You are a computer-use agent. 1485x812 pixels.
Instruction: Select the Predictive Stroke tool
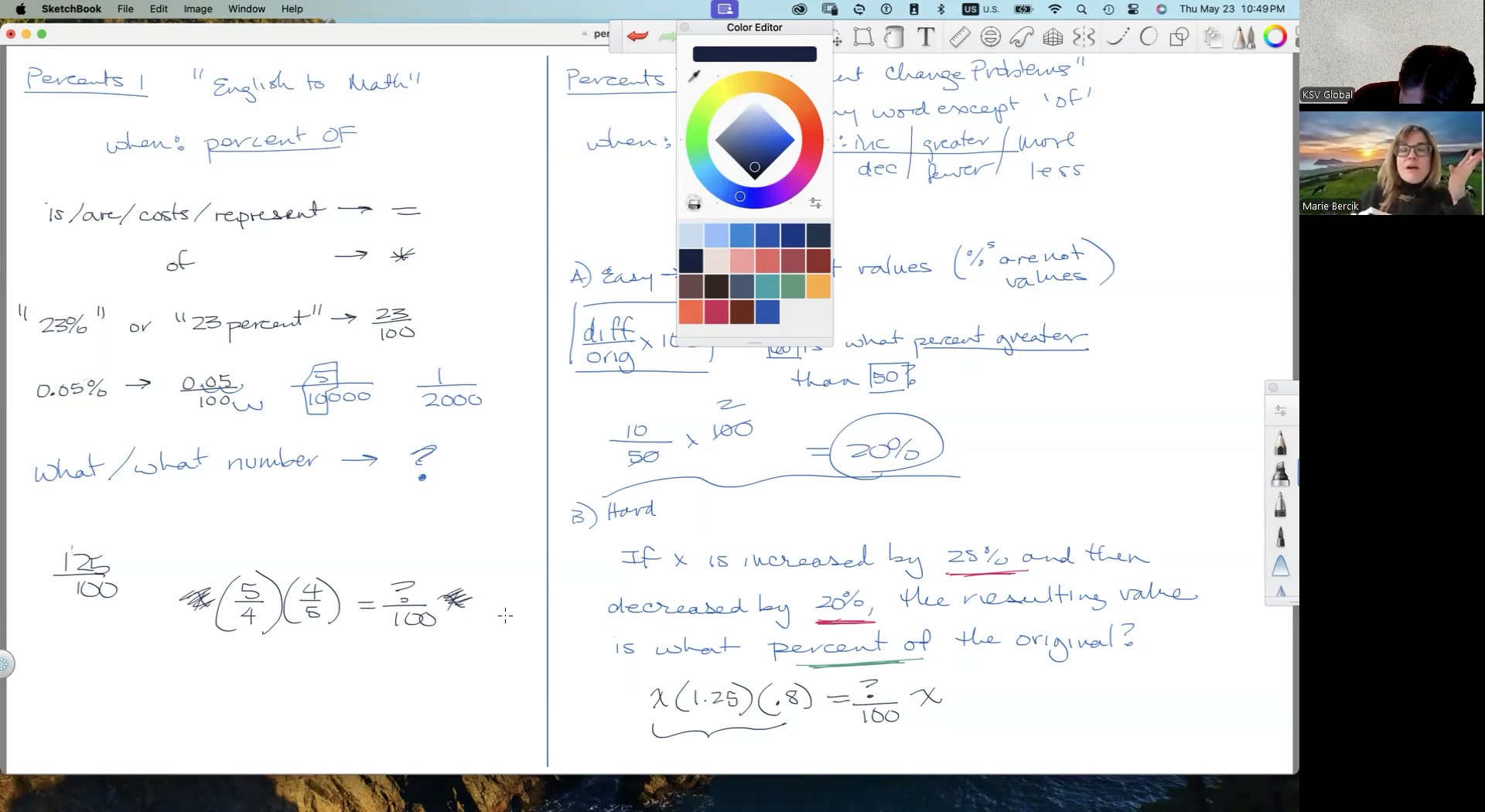click(x=1117, y=36)
